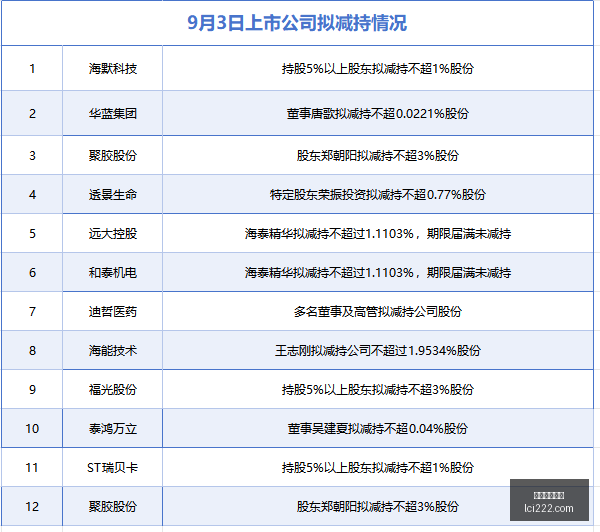This screenshot has width=600, height=532.
Task: Click row number 10 beside 泰鸿万立
Action: (32, 429)
